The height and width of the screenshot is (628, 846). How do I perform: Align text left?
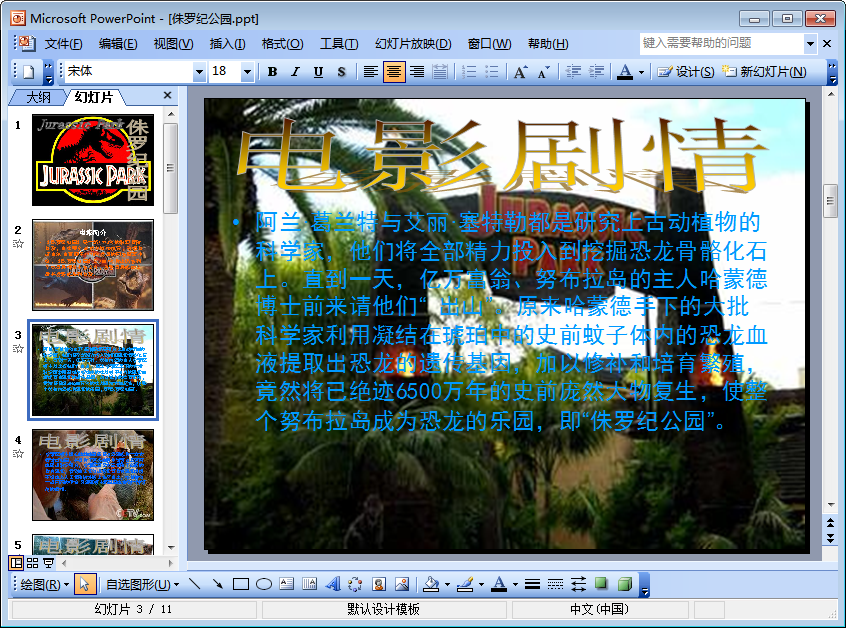click(370, 72)
